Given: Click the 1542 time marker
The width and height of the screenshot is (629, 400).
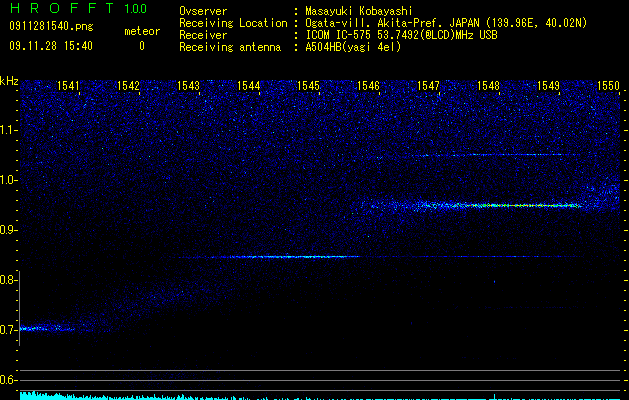Looking at the screenshot, I should (128, 86).
